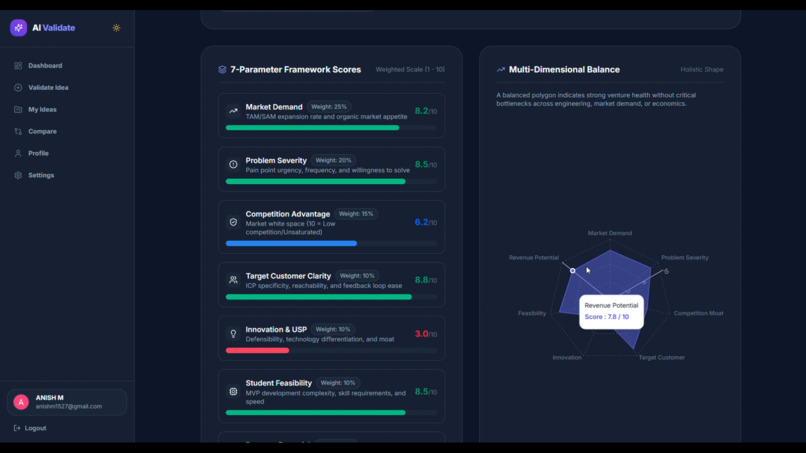
Task: Click the Weight: 15% badge
Action: [x=356, y=214]
